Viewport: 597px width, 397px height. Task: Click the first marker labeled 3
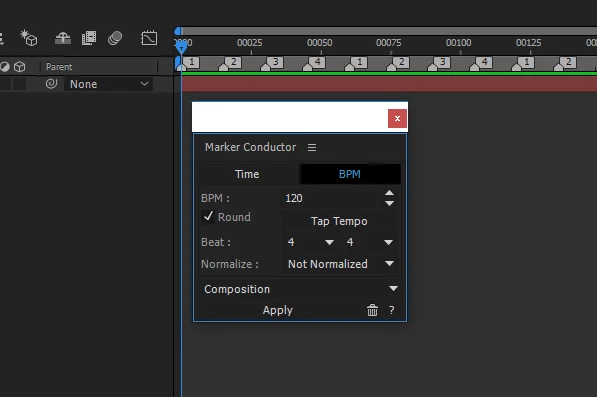(276, 62)
